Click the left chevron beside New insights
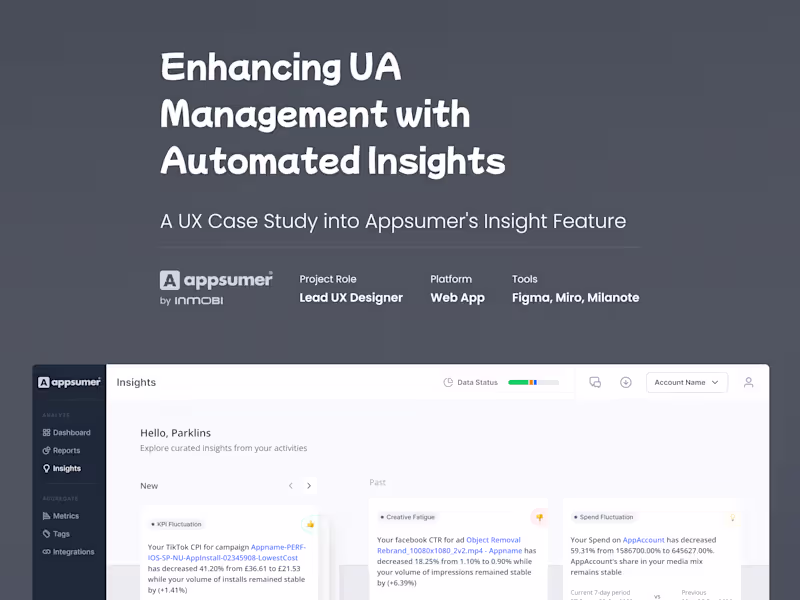Screen dimensions: 800x600 pos(290,485)
